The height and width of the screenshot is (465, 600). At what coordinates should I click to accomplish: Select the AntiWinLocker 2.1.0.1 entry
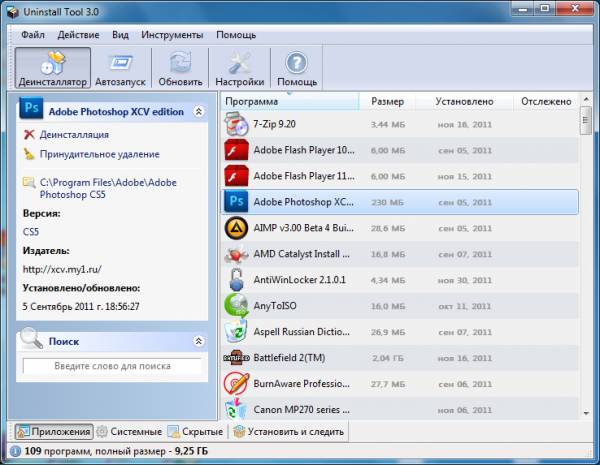tap(299, 280)
